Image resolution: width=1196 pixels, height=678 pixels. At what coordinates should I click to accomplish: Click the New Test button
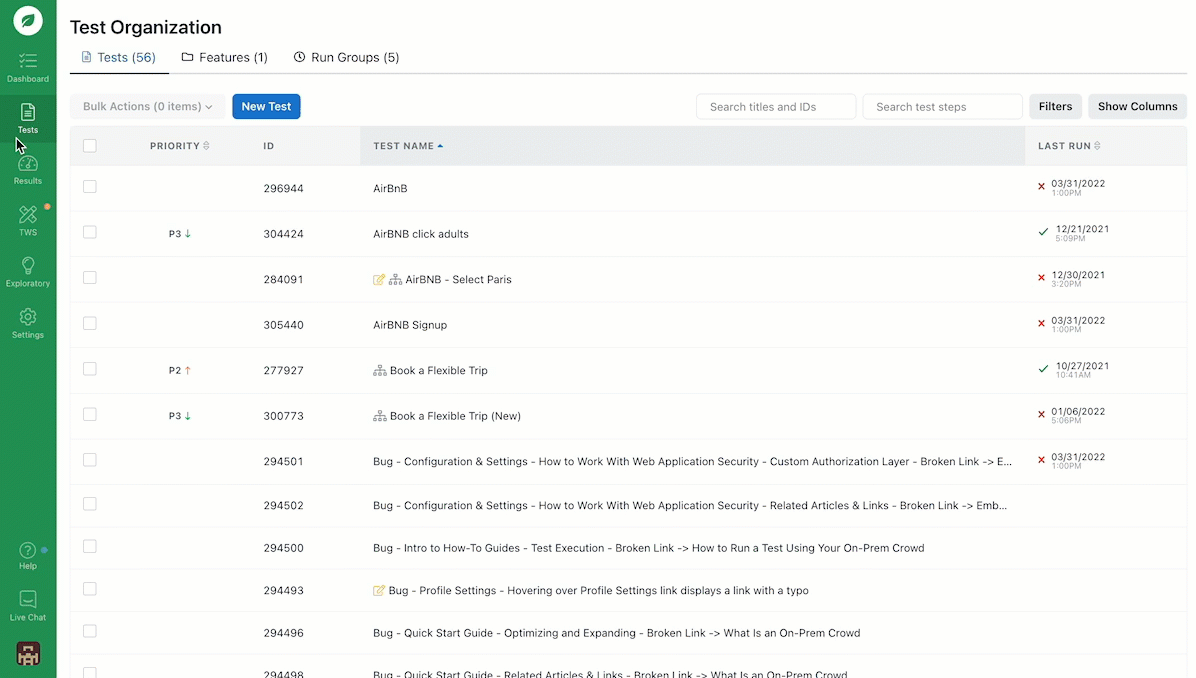(x=266, y=107)
